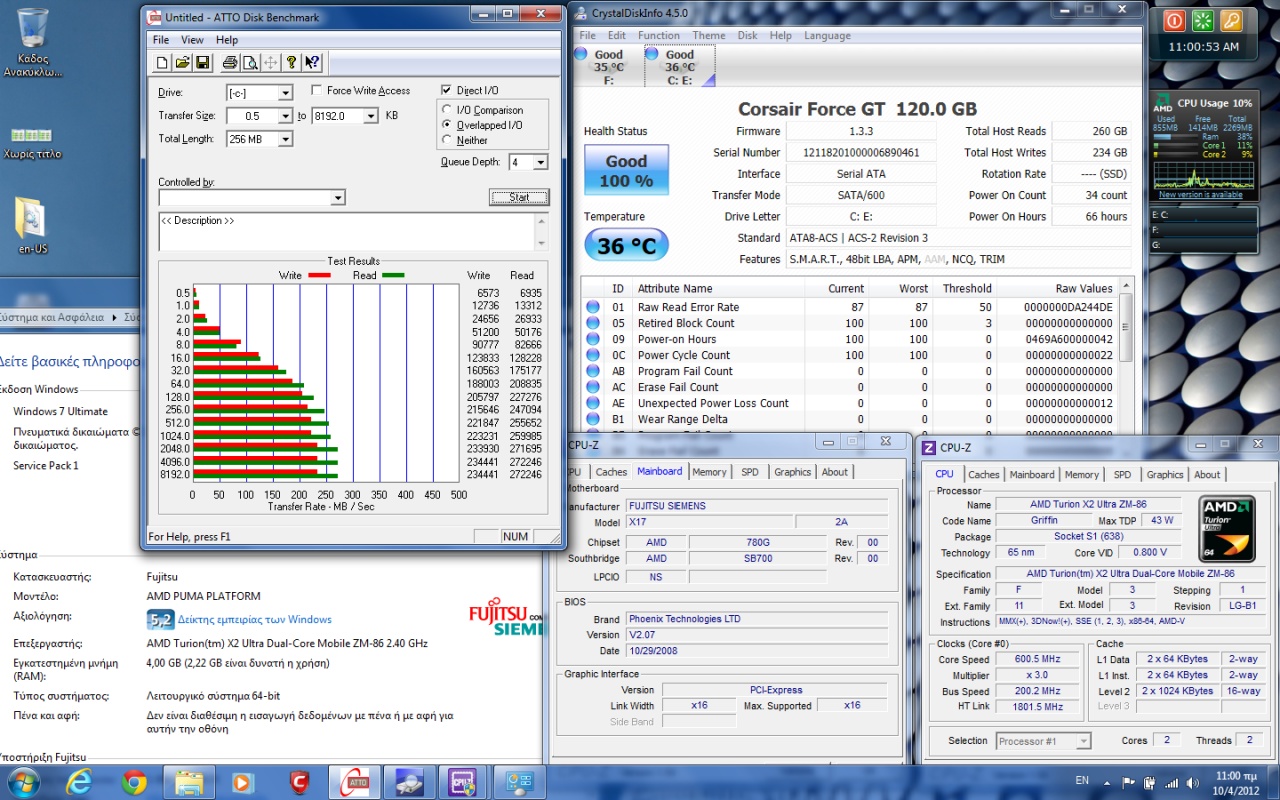The width and height of the screenshot is (1280, 800).
Task: Open the File menu in ATTO Disk Benchmark
Action: [x=160, y=40]
